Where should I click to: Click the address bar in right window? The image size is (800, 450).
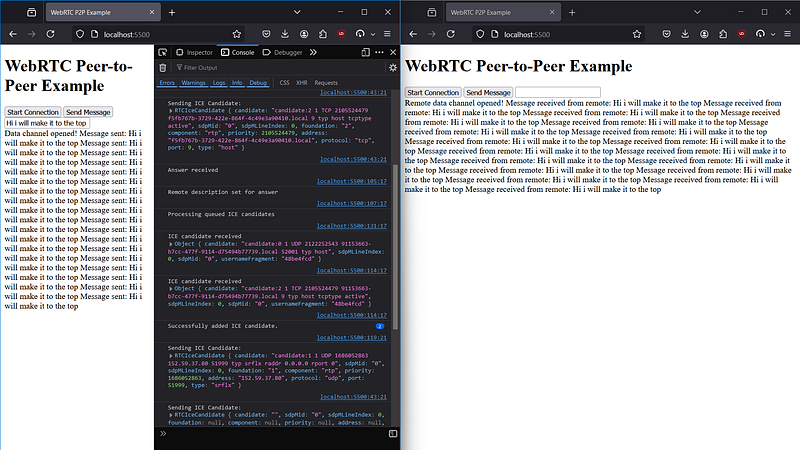coord(558,34)
